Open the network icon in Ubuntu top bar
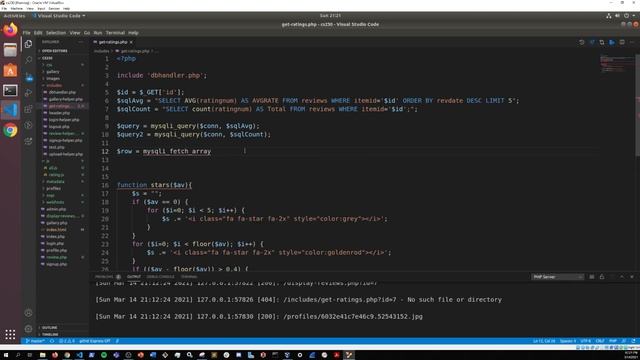This screenshot has height=360, width=640. pyautogui.click(x=609, y=16)
